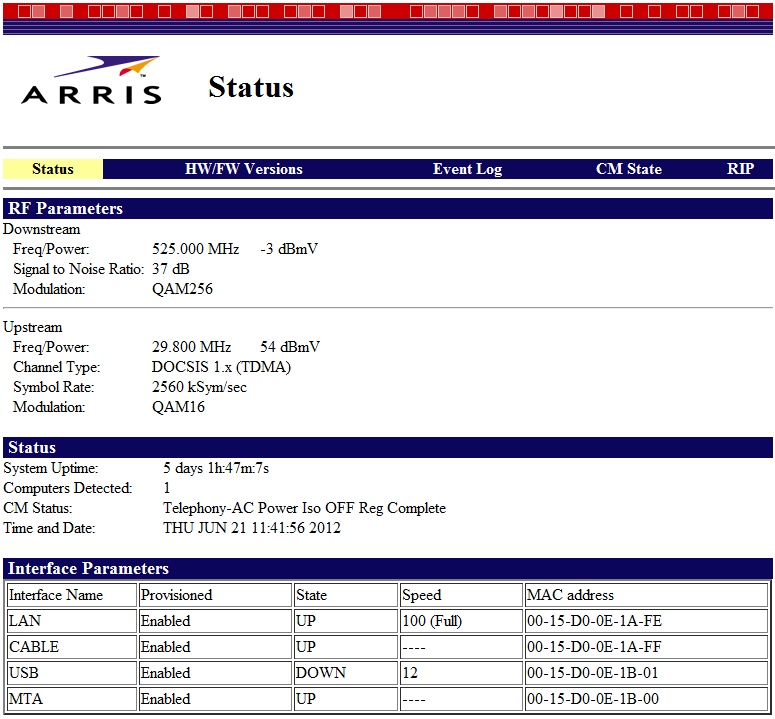The image size is (775, 719).
Task: Click the signal to noise value 37 dB
Action: pyautogui.click(x=171, y=269)
